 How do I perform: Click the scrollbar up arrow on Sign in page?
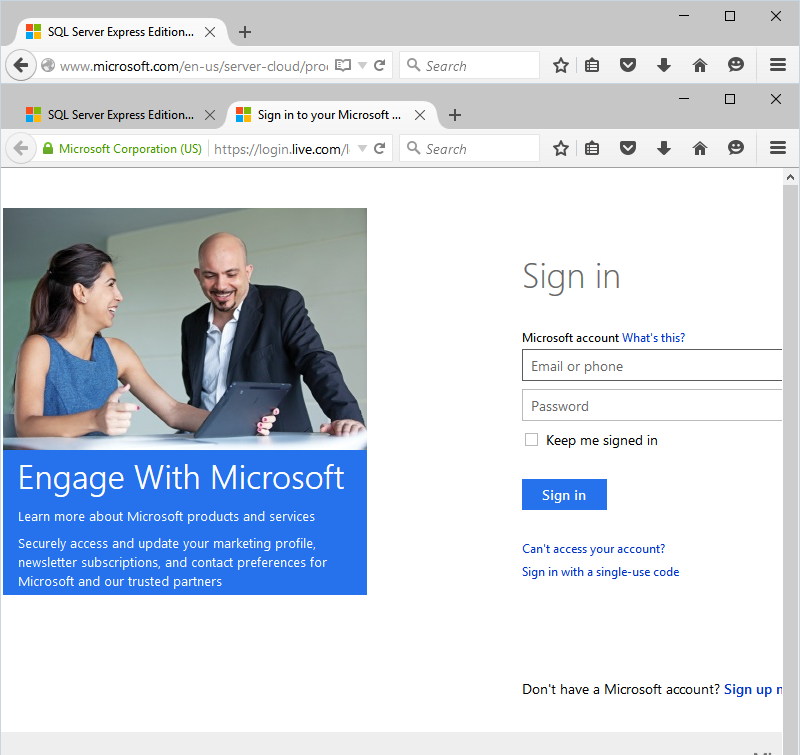click(790, 178)
